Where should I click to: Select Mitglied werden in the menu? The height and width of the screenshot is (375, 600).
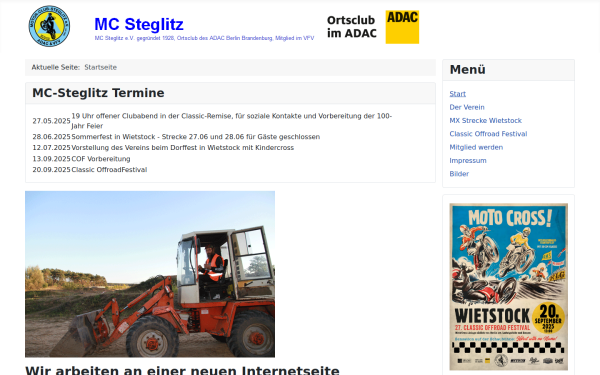point(476,147)
